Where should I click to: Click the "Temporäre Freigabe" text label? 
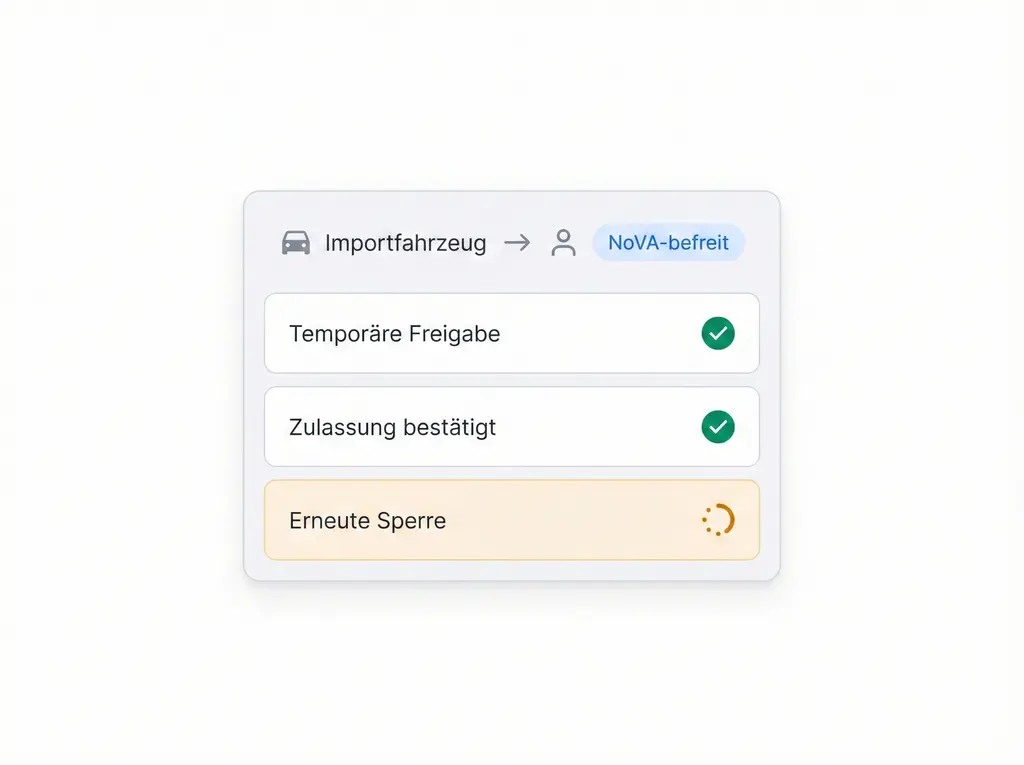(x=394, y=334)
